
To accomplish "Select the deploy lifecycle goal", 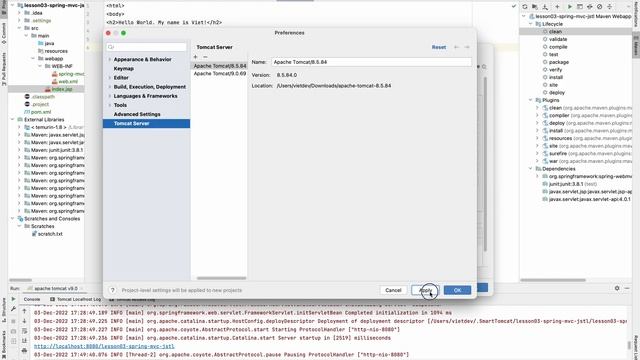I will (557, 93).
